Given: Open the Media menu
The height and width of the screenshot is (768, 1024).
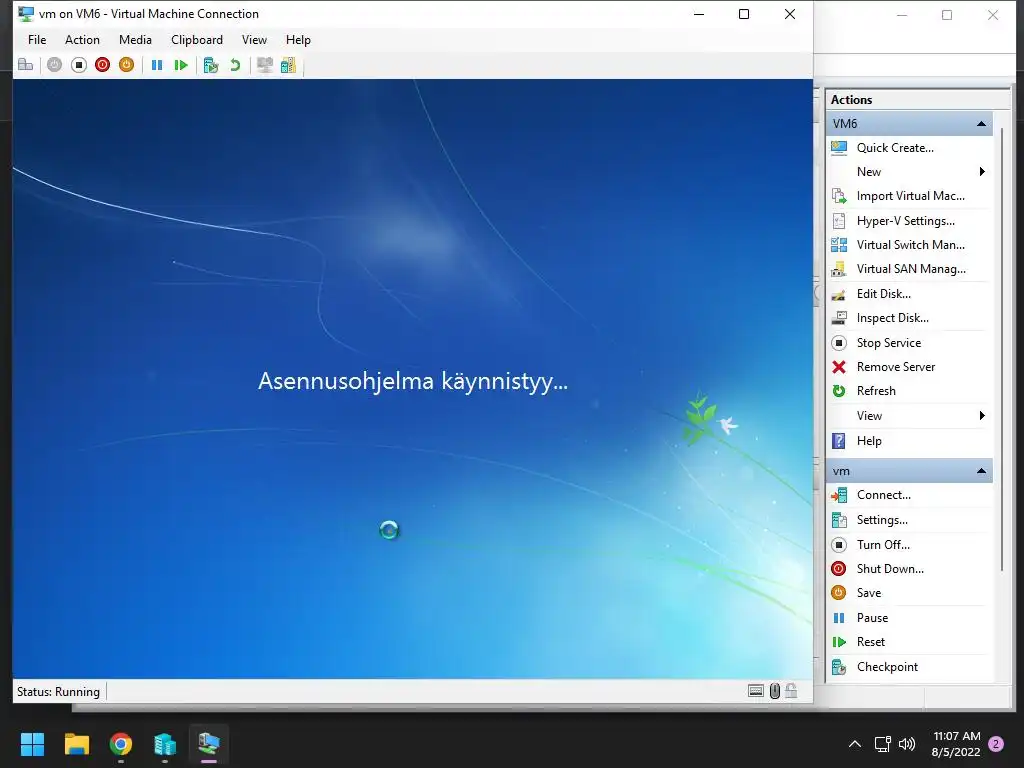Looking at the screenshot, I should coord(135,40).
